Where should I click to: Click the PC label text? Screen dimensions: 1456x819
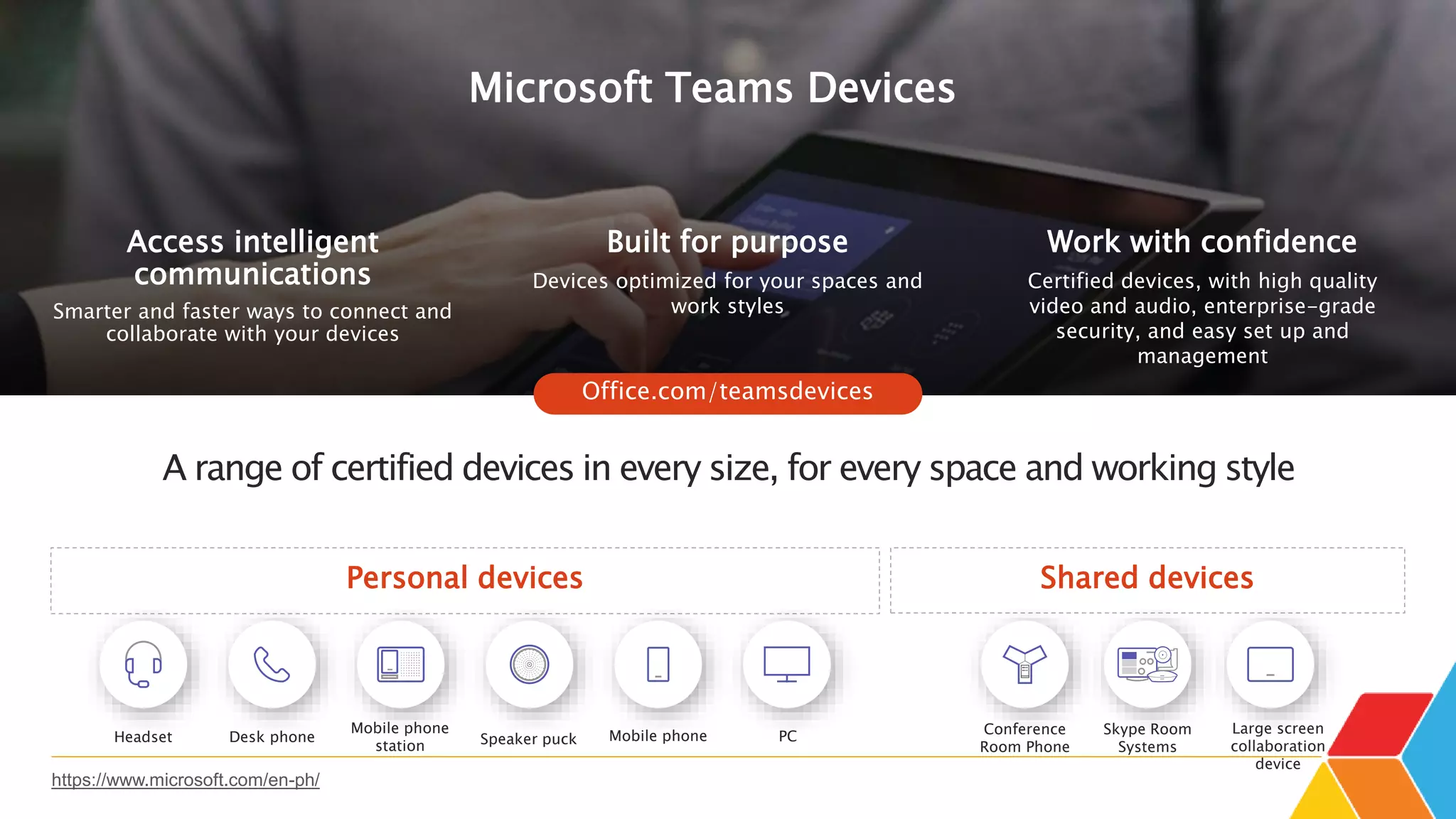788,737
